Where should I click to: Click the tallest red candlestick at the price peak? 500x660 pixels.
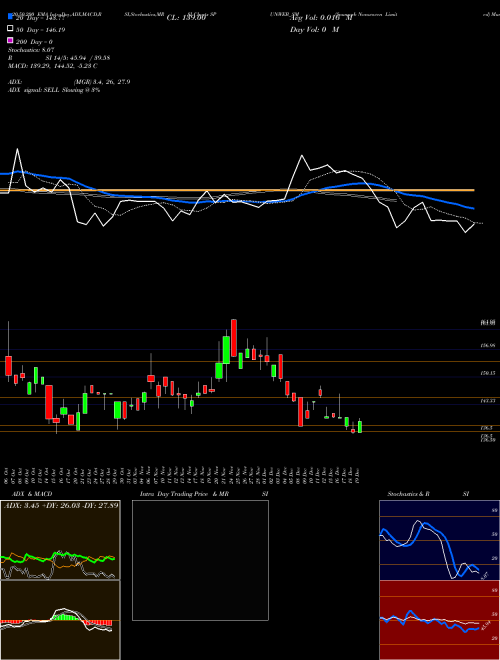pyautogui.click(x=234, y=338)
